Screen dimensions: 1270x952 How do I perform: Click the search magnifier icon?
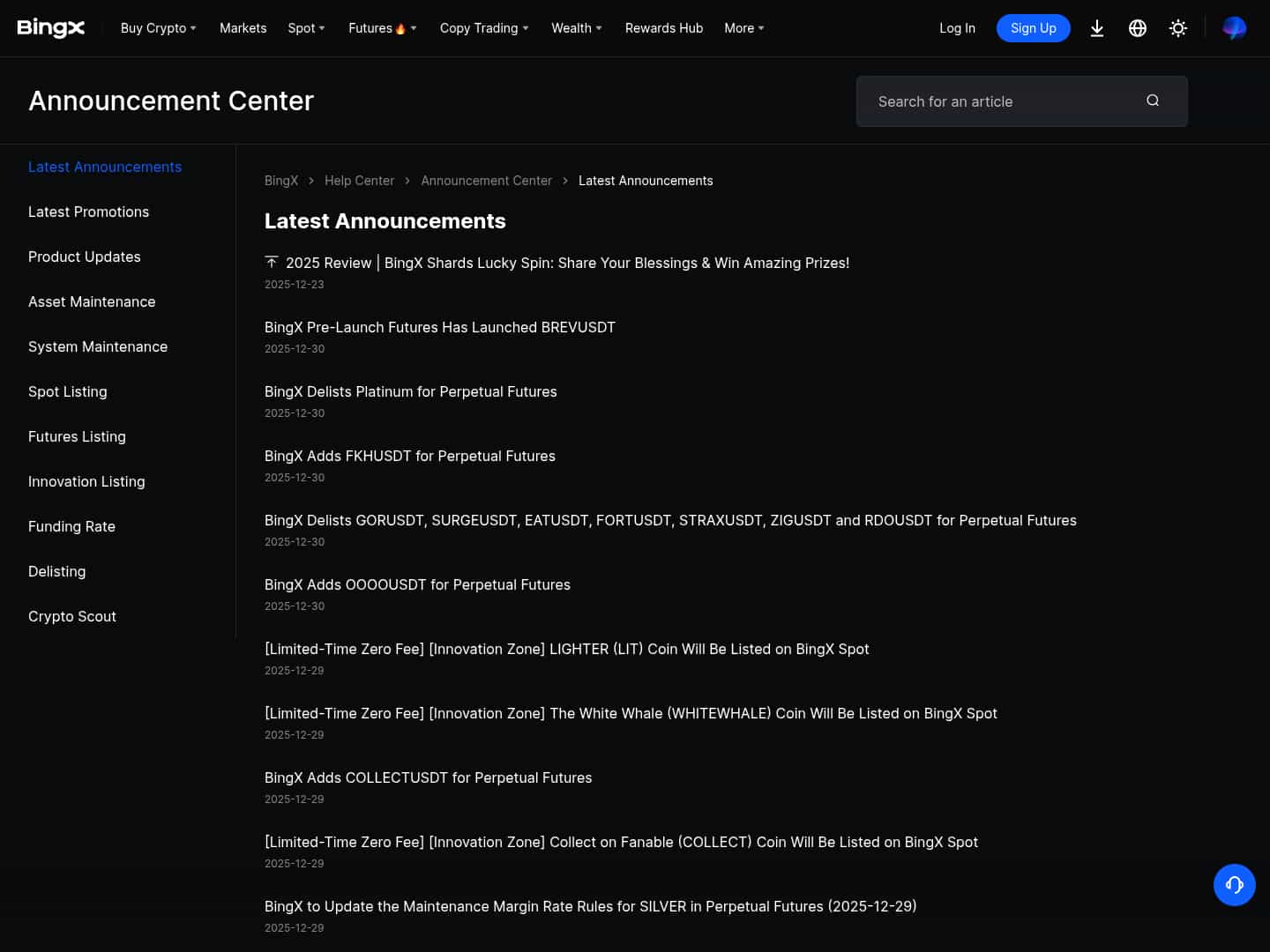click(1153, 100)
